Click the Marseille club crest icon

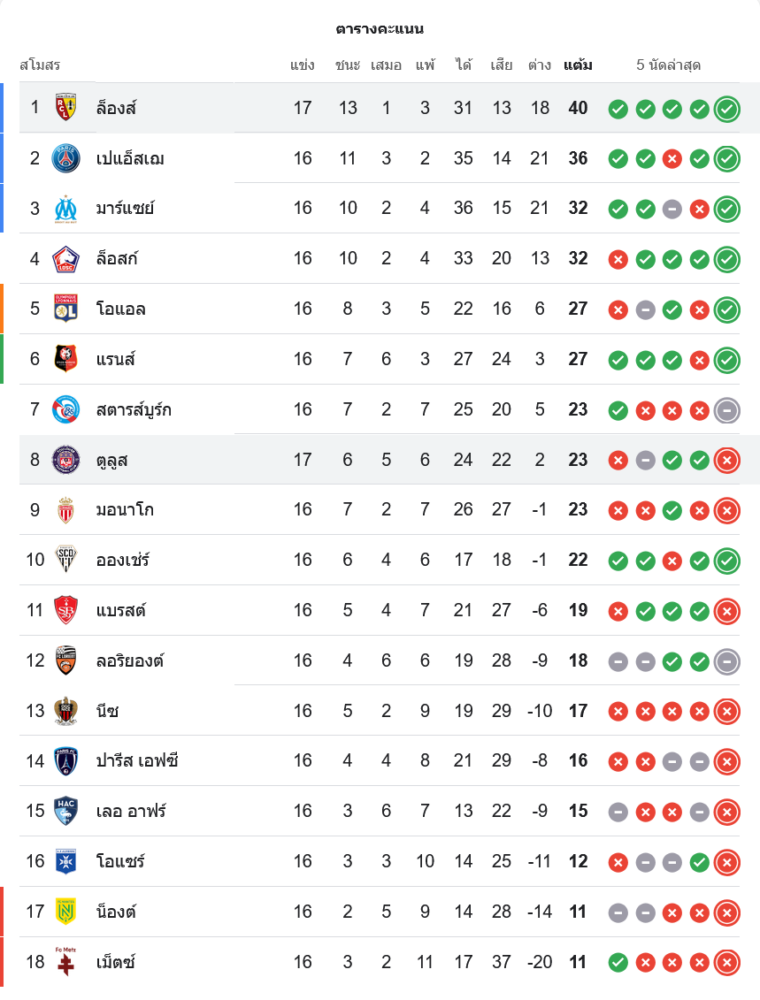click(66, 208)
